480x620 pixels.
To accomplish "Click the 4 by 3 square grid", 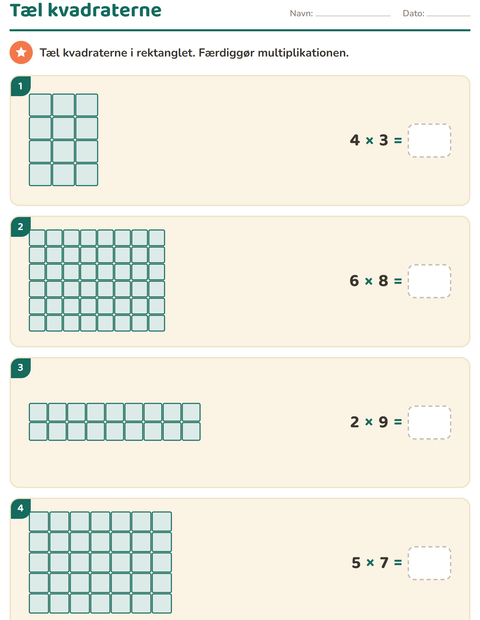I will 63,140.
